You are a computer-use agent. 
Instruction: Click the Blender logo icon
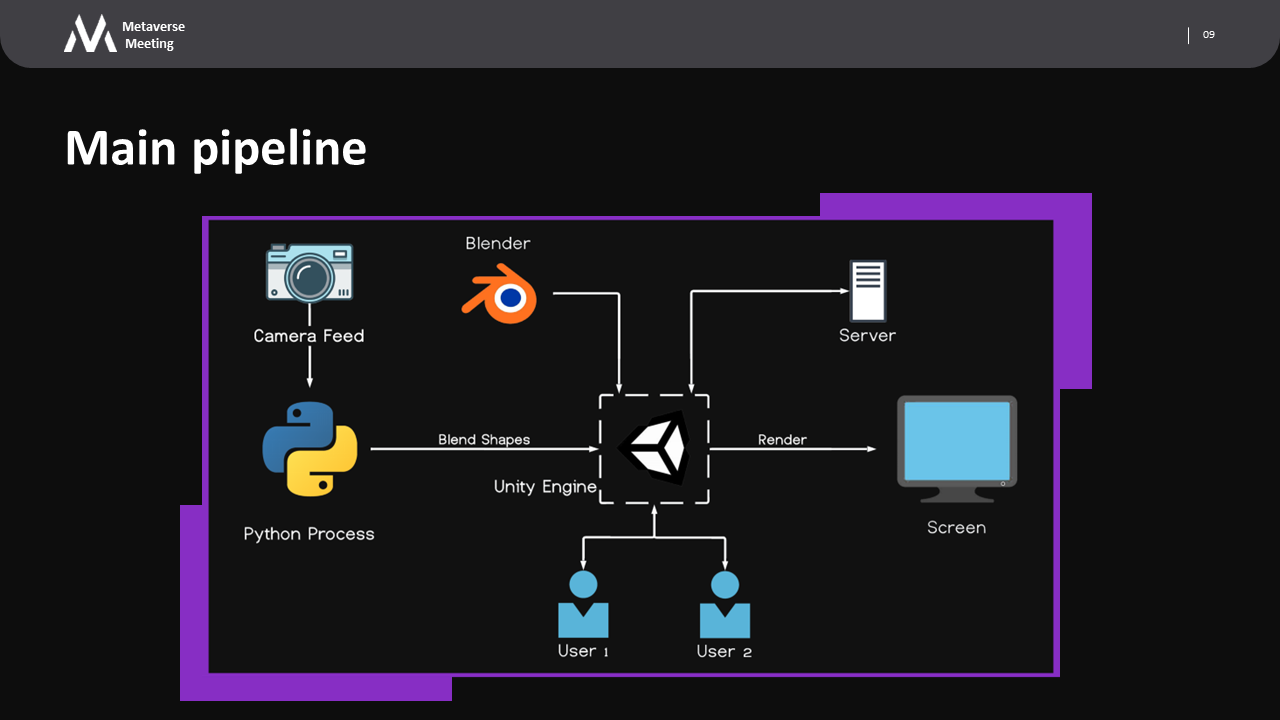(499, 294)
